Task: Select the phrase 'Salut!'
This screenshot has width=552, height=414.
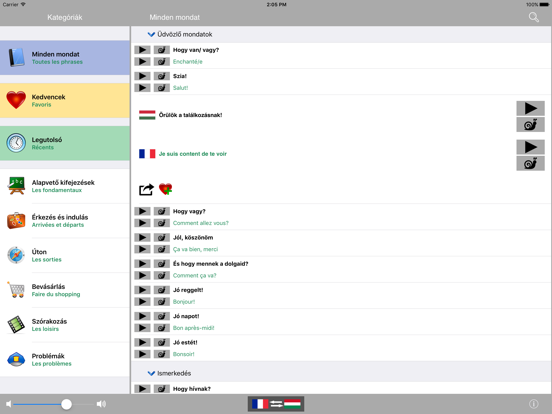Action: pyautogui.click(x=181, y=88)
